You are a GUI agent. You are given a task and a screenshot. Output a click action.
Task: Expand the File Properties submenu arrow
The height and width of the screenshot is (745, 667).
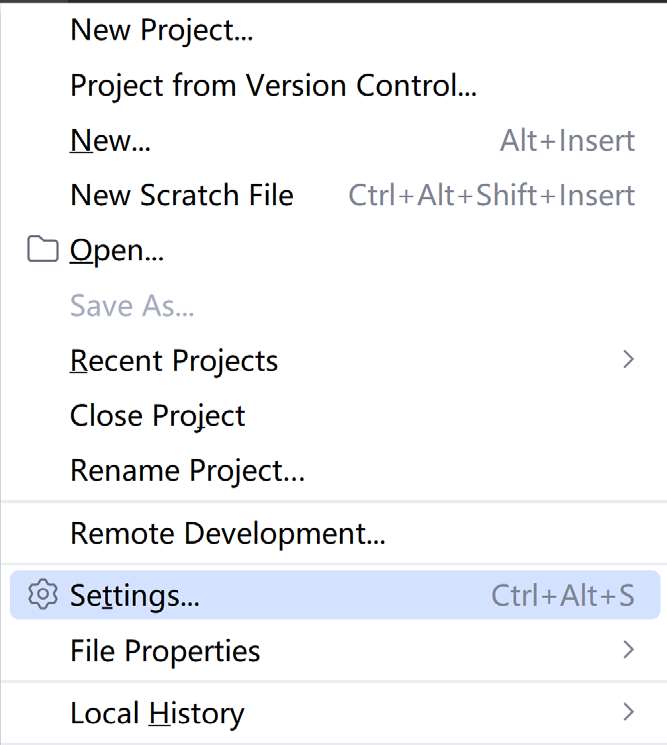point(628,650)
